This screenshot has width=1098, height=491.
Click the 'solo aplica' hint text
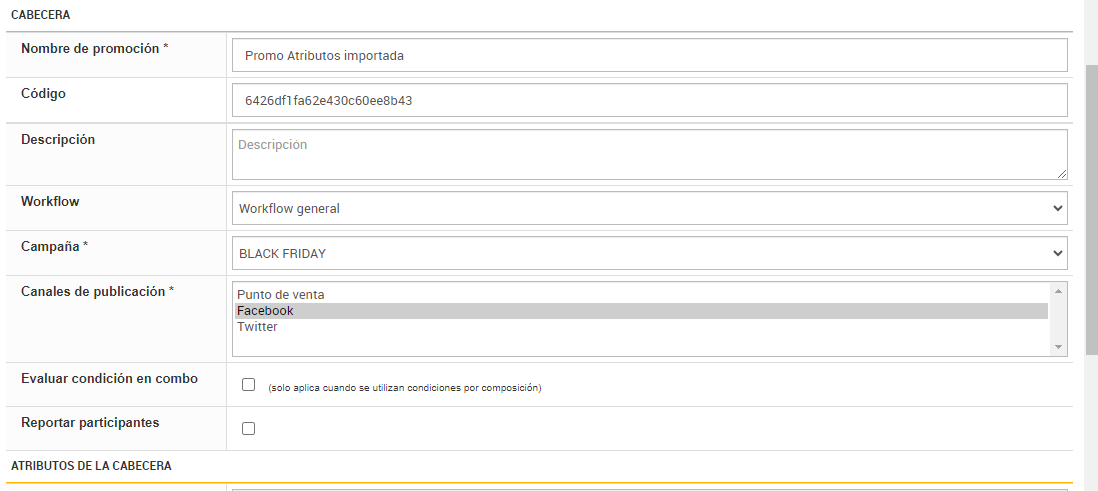[405, 388]
